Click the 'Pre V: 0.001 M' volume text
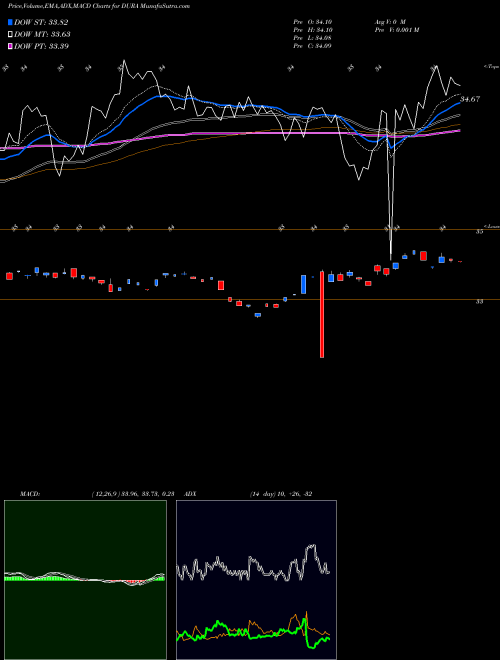Viewport: 500px width, 660px height. click(x=396, y=30)
